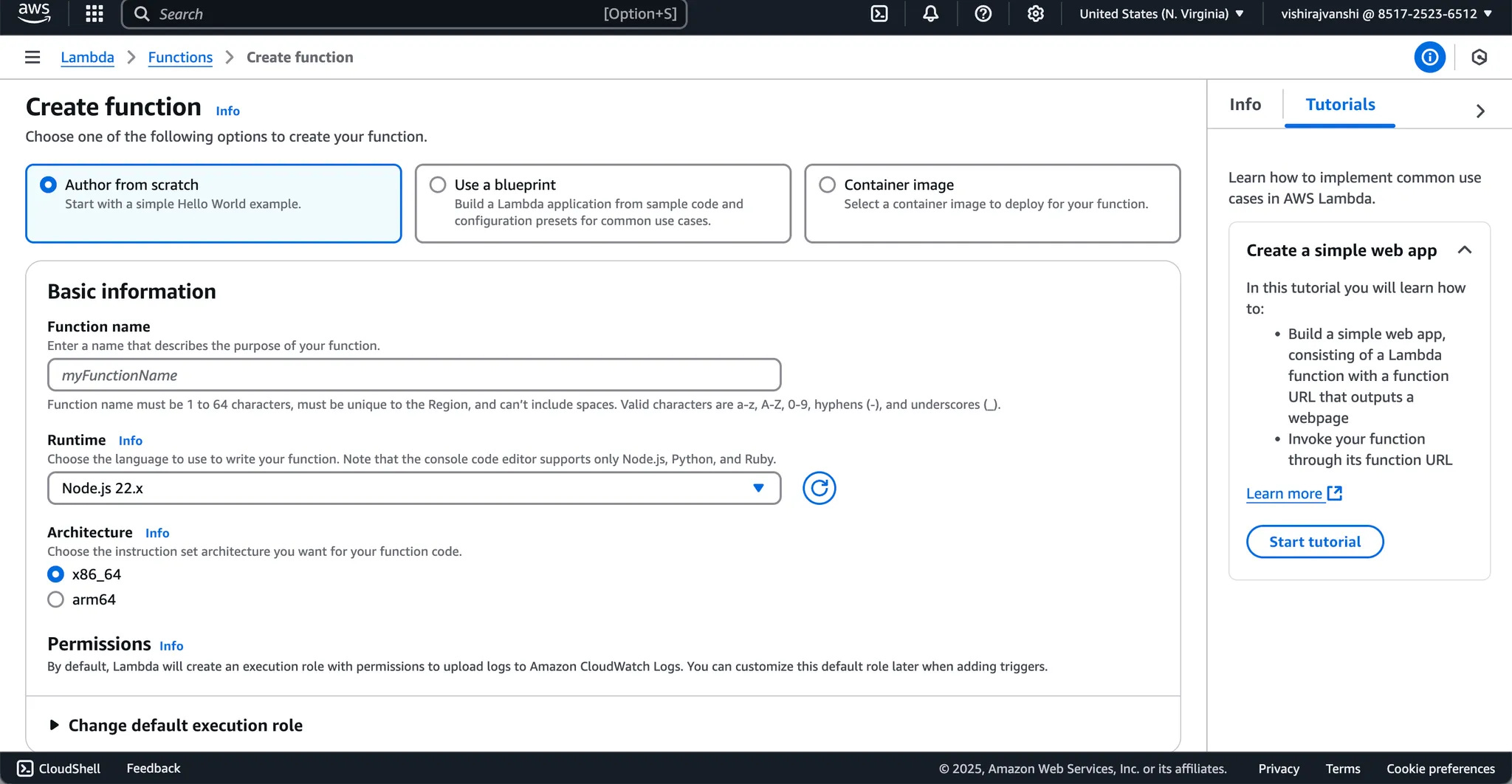This screenshot has width=1512, height=784.
Task: Open the settings gear in top bar
Action: click(x=1036, y=13)
